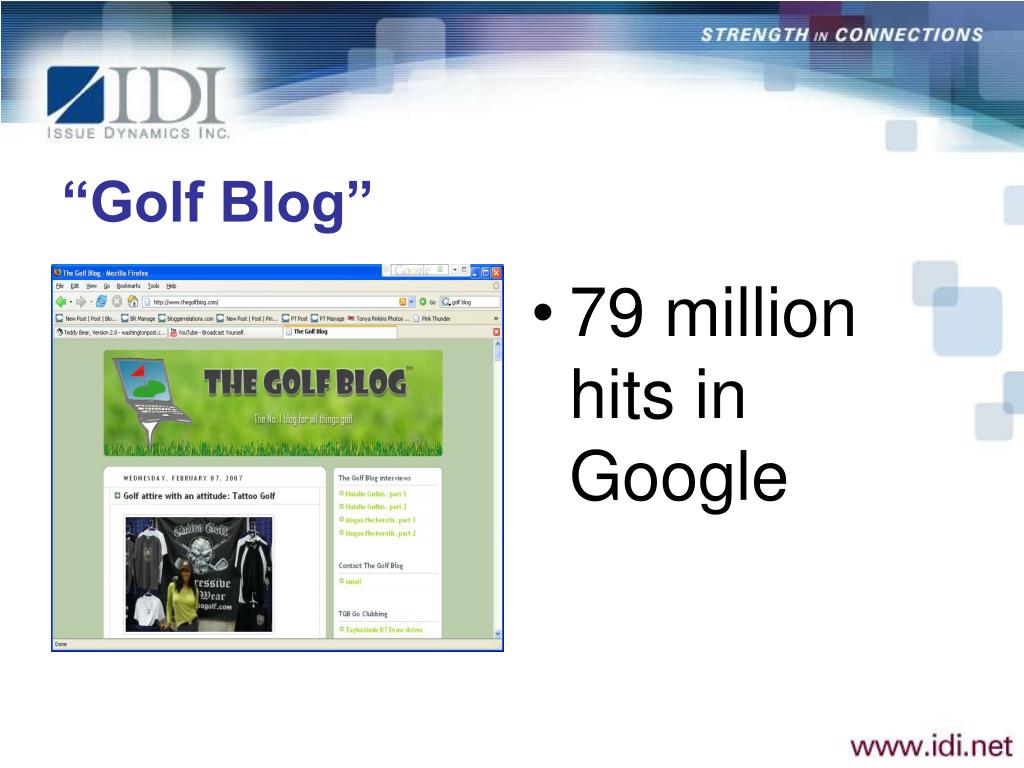Open the Go menu in Firefox
This screenshot has height=768, width=1024.
[106, 286]
